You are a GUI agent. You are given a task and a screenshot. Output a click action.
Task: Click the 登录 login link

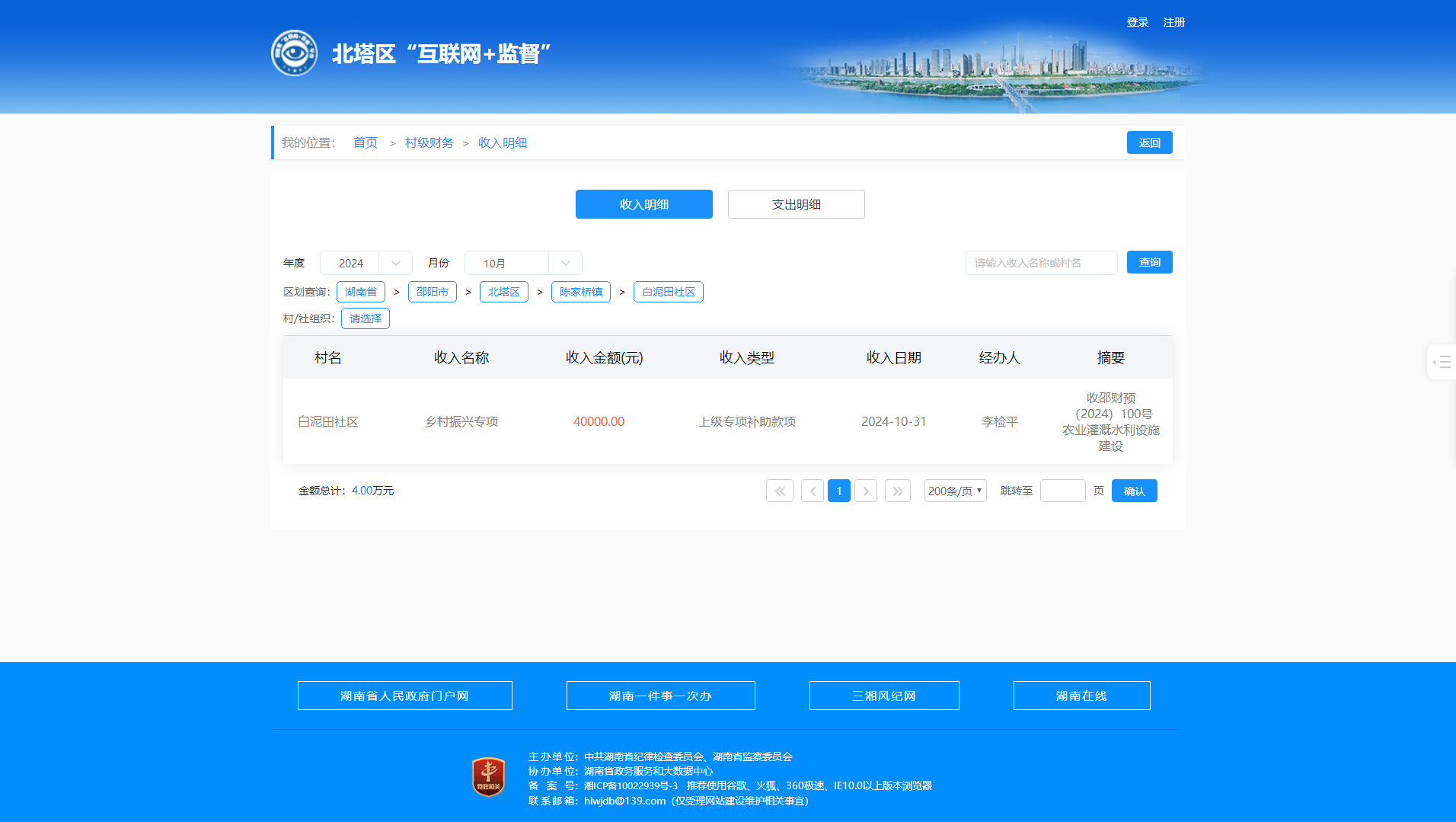point(1137,22)
